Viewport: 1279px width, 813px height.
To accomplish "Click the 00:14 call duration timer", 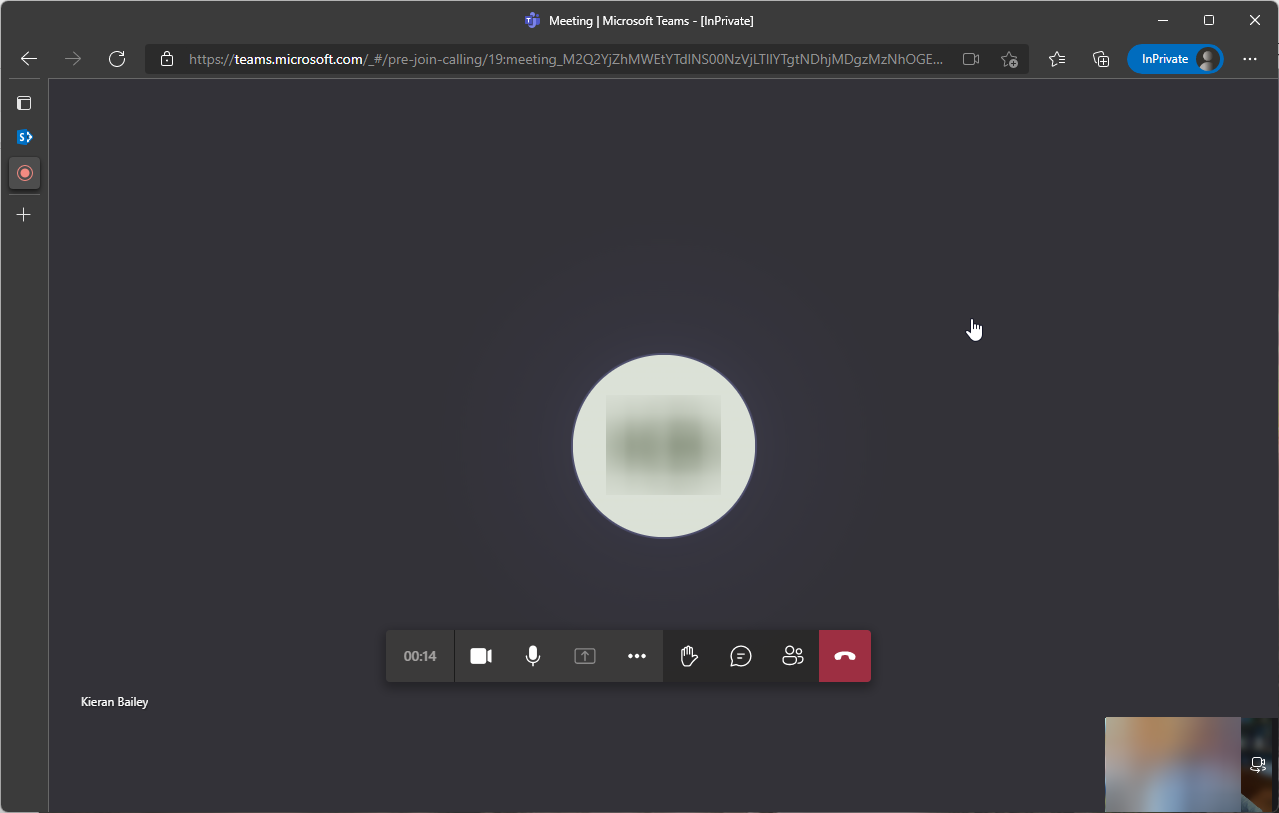I will coord(420,656).
